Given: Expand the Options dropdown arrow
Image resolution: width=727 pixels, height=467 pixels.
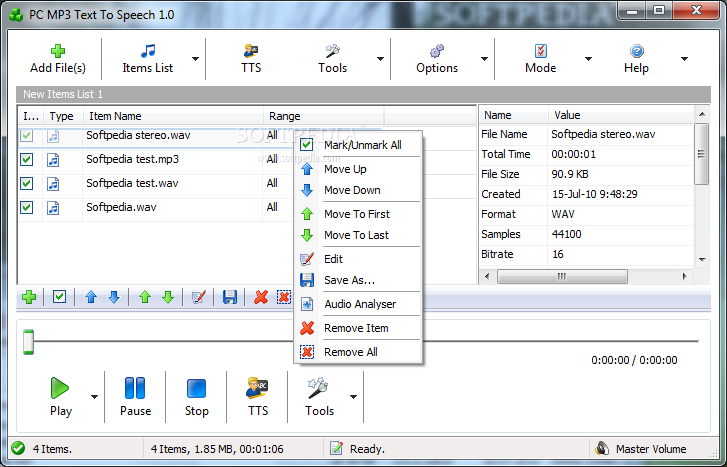Looking at the screenshot, I should point(484,59).
